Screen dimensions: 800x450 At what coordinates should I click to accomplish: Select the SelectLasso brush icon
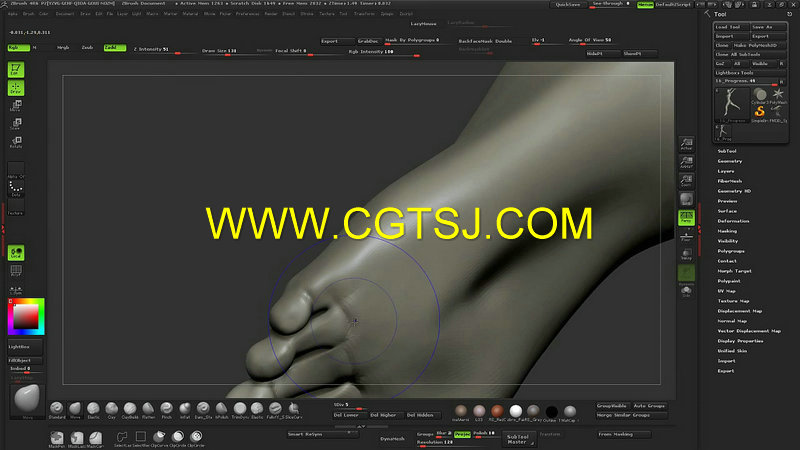pyautogui.click(x=121, y=438)
